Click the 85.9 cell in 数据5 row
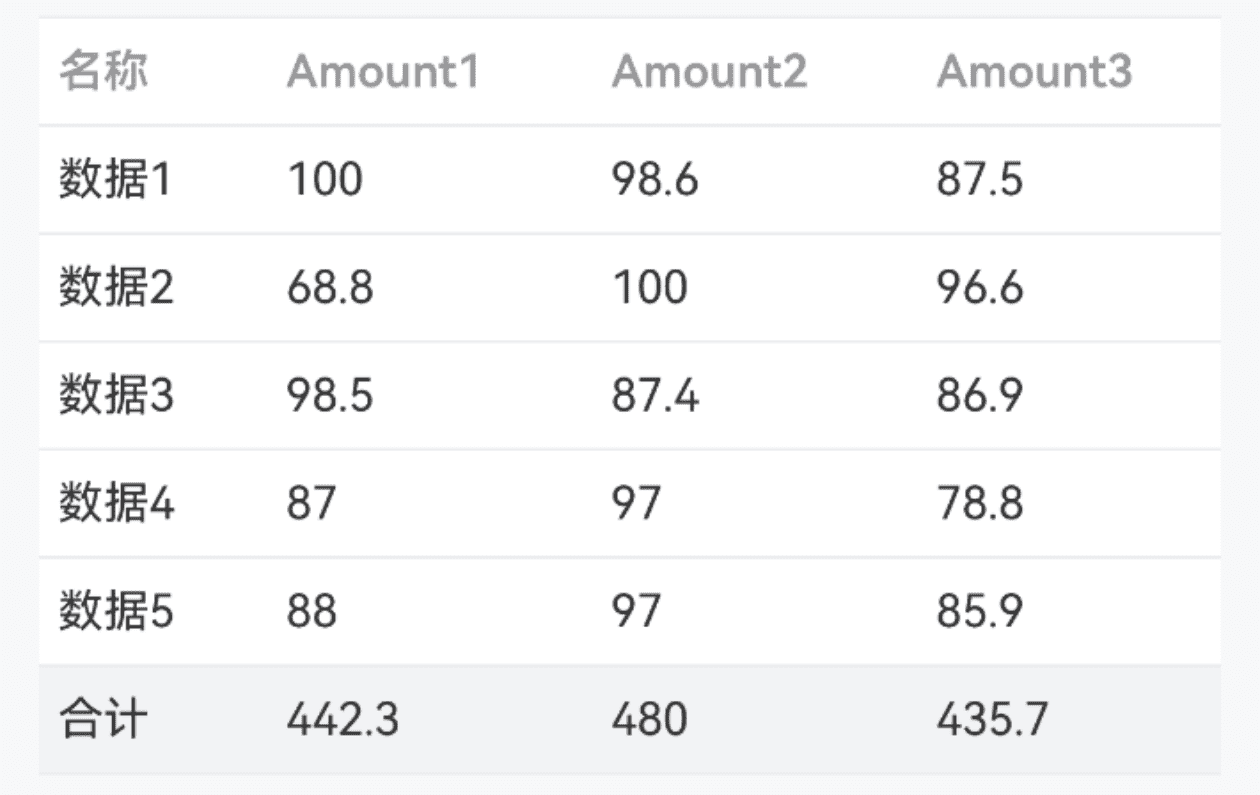 pos(980,611)
